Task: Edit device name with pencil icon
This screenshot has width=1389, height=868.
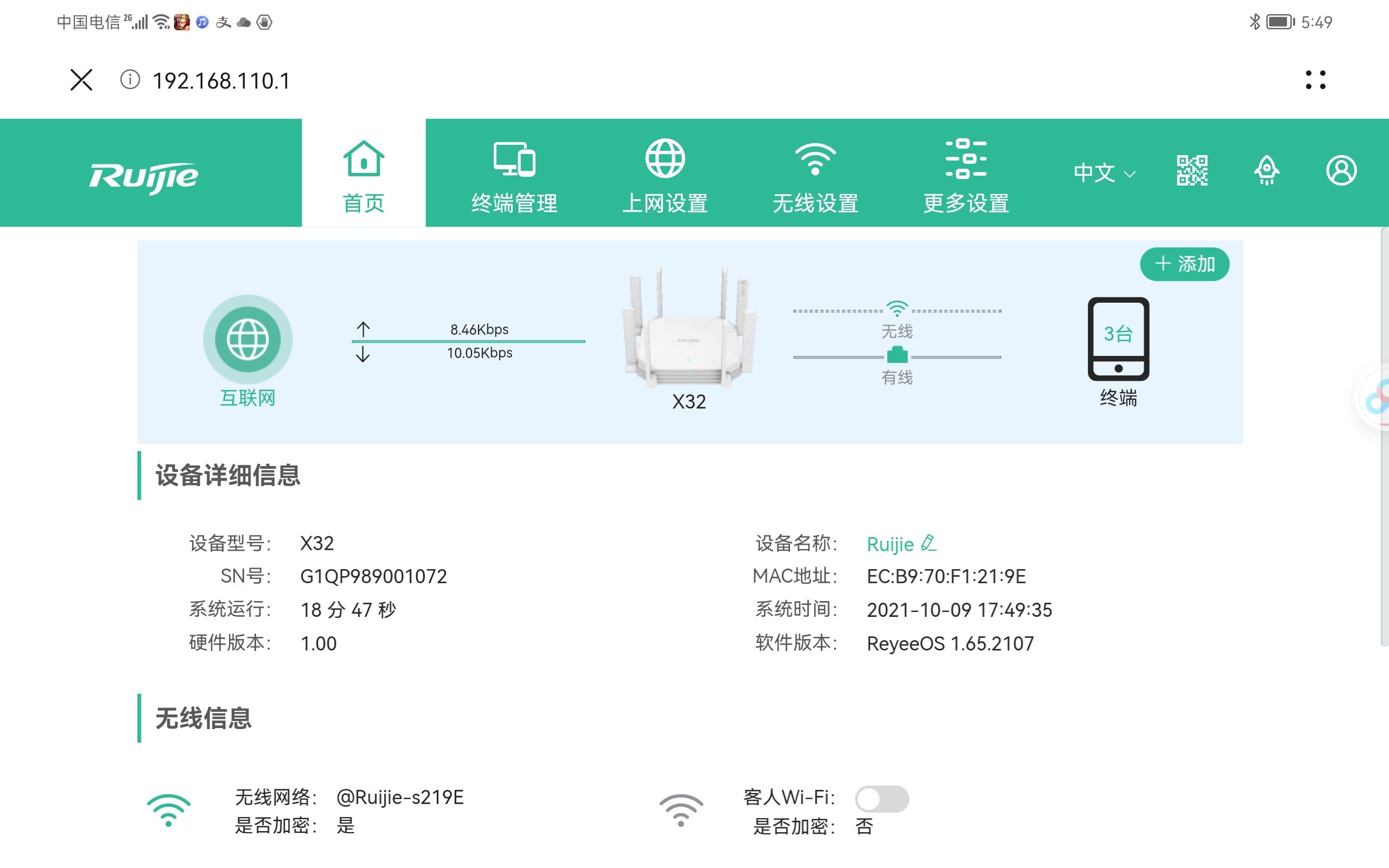Action: point(928,543)
